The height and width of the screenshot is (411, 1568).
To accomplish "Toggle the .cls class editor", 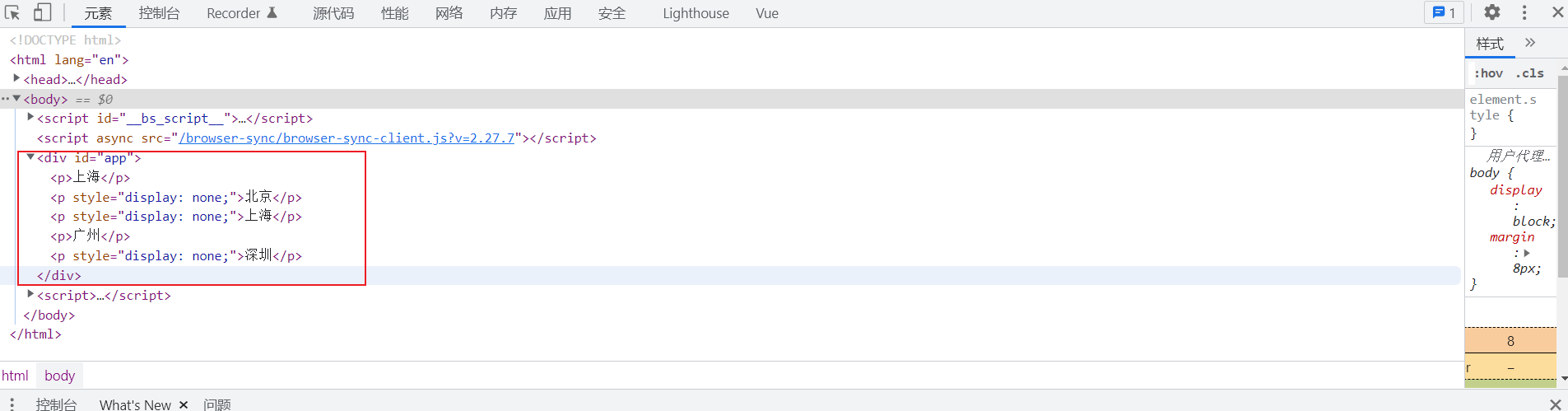I will point(1530,73).
